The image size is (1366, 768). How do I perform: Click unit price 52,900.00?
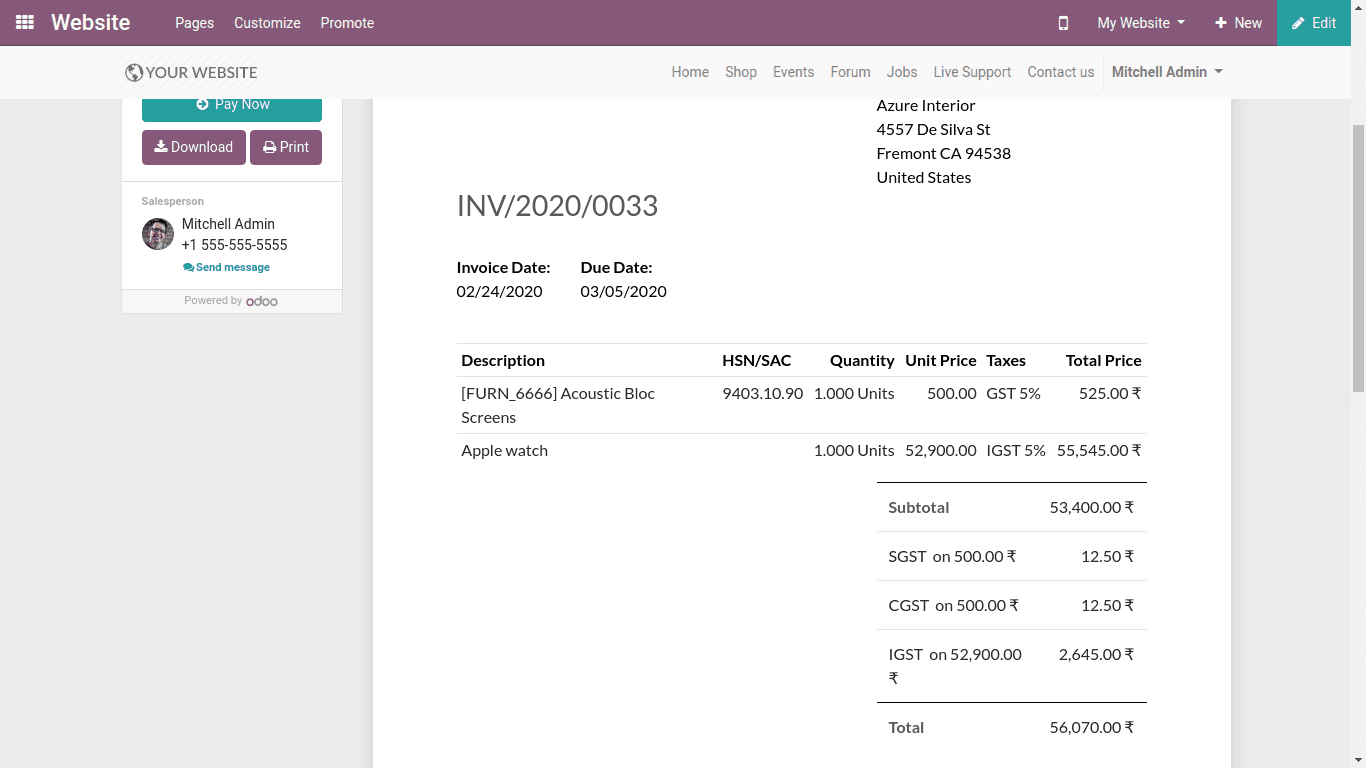[940, 450]
